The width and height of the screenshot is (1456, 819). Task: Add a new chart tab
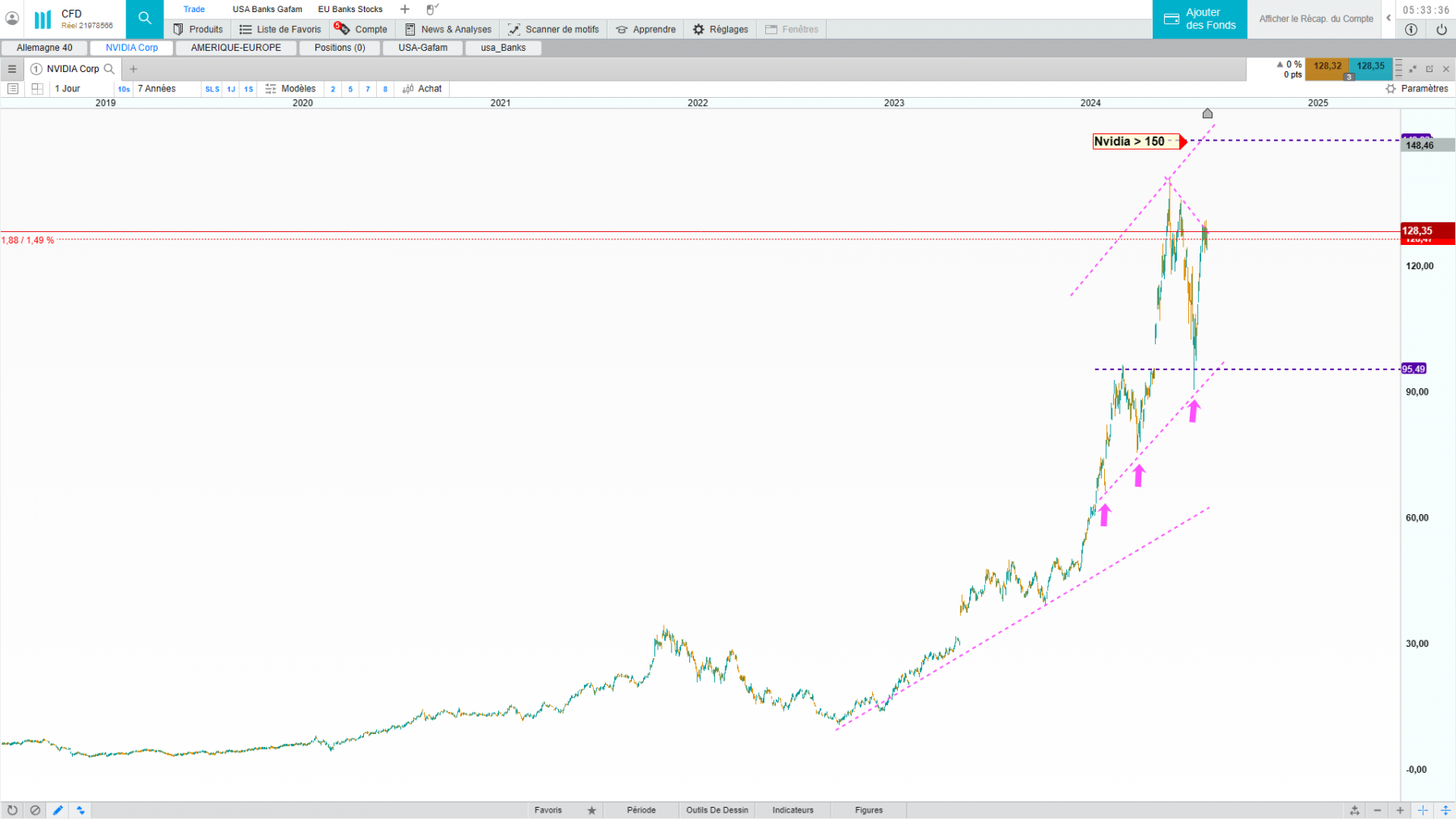133,69
